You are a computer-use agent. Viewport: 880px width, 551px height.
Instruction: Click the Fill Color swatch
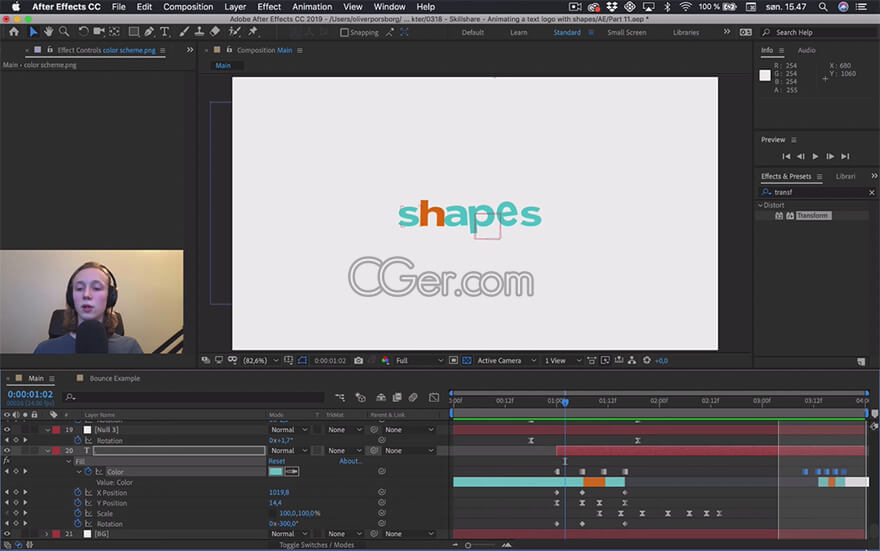[x=276, y=471]
